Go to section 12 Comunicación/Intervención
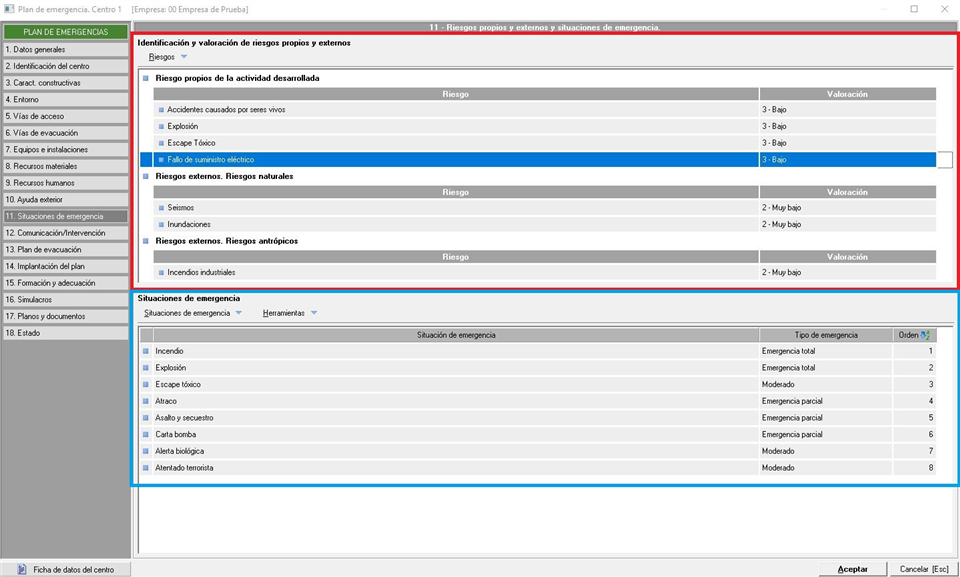 click(x=66, y=233)
